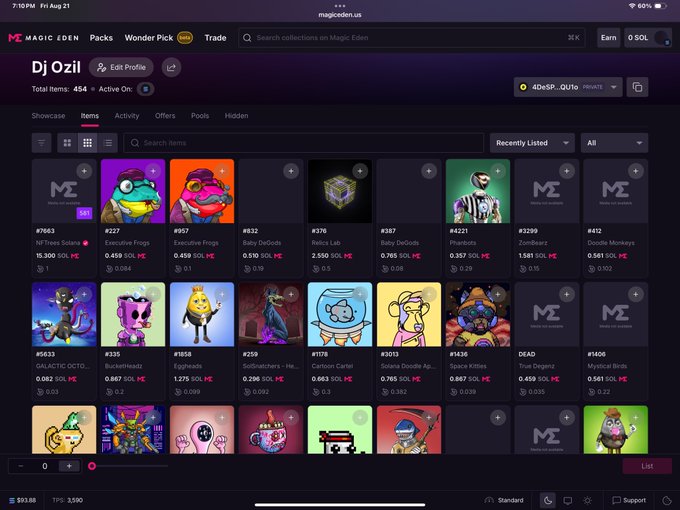This screenshot has width=680, height=510.
Task: Open the Space Kitties #1436 thumbnail
Action: (478, 314)
